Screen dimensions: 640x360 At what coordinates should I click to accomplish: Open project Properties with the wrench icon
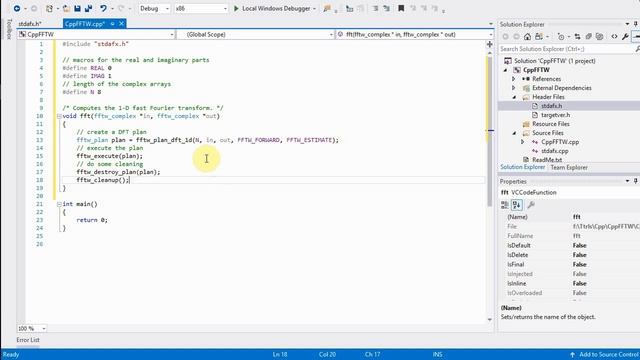(625, 37)
